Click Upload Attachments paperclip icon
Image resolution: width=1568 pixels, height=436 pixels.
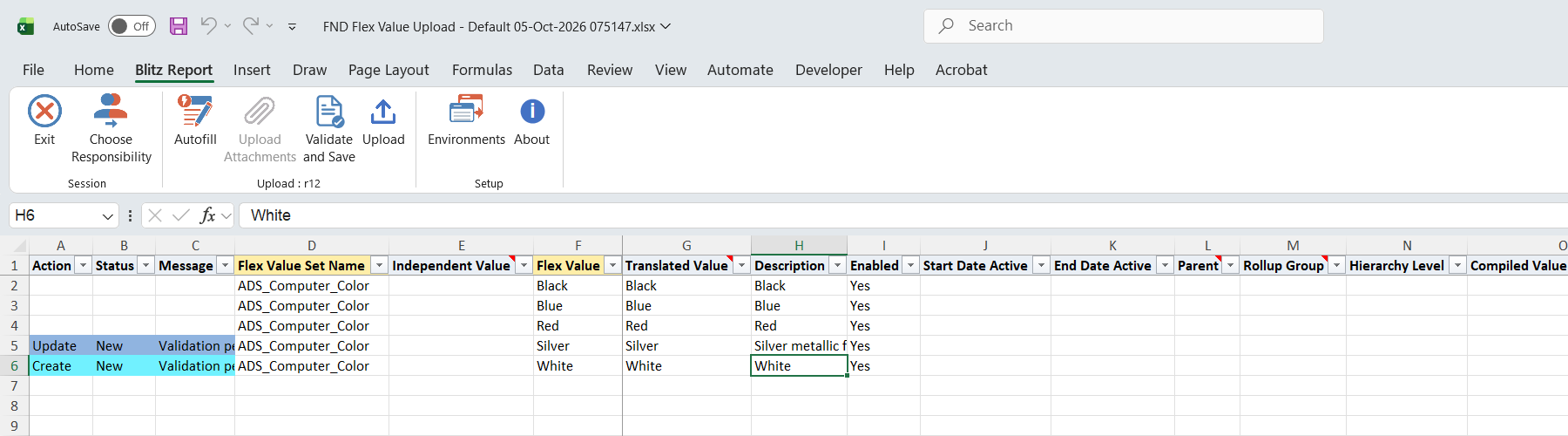[260, 112]
